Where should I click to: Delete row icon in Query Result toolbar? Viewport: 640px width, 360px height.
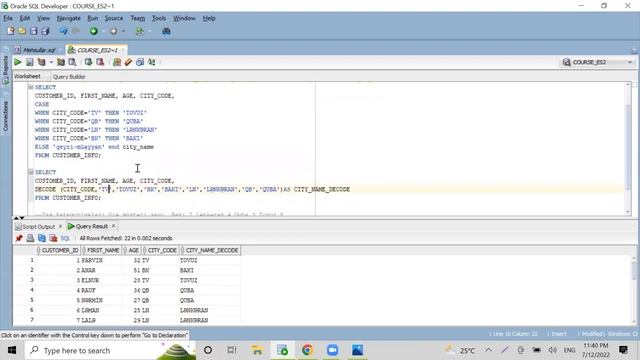[53, 238]
